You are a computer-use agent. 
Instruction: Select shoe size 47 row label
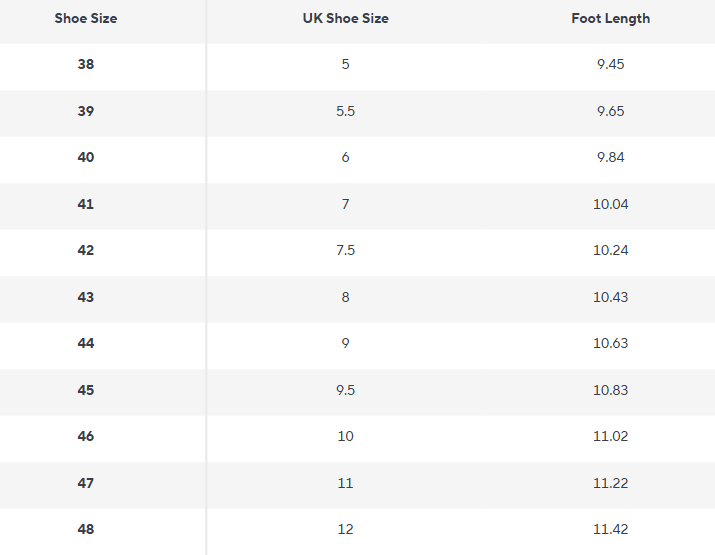click(x=86, y=483)
